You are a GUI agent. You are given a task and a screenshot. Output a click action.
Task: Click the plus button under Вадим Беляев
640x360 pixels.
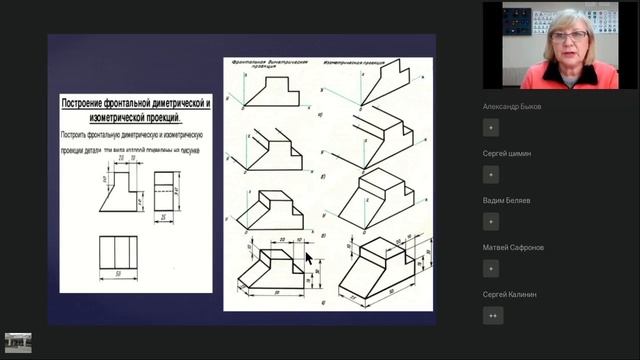[491, 222]
